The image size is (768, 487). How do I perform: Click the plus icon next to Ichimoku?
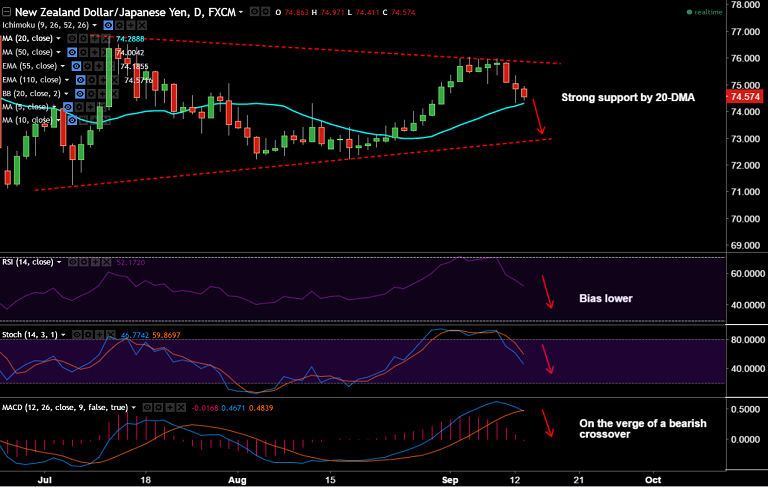tap(131, 25)
